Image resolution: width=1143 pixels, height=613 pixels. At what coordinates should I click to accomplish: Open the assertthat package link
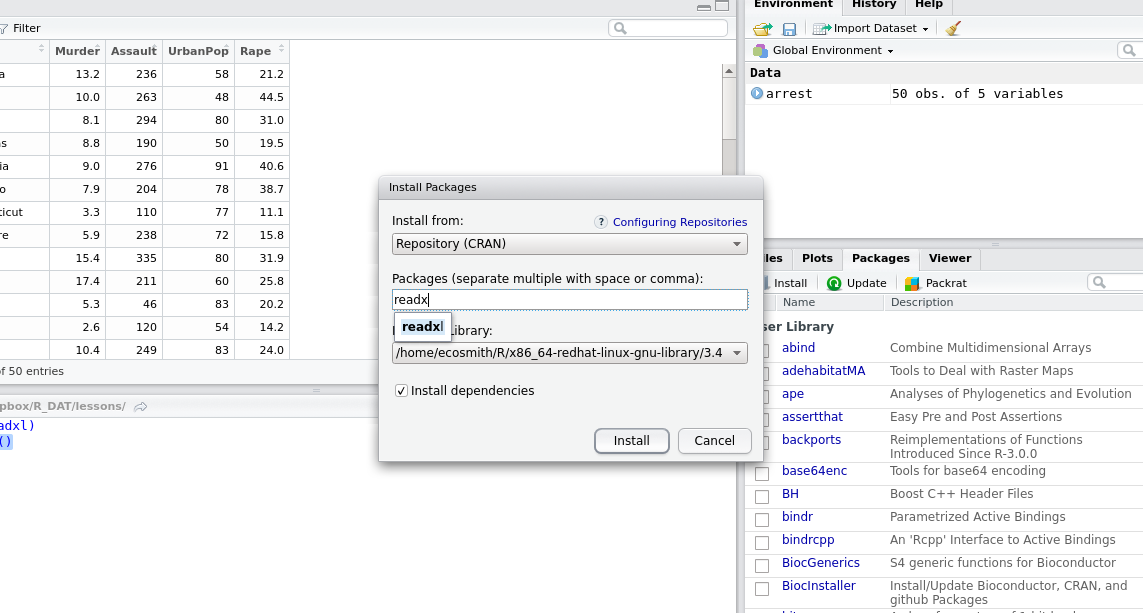[x=812, y=417]
